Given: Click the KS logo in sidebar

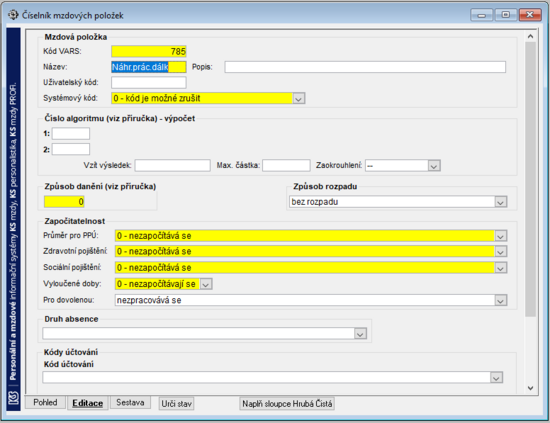Looking at the screenshot, I should pyautogui.click(x=13, y=399).
